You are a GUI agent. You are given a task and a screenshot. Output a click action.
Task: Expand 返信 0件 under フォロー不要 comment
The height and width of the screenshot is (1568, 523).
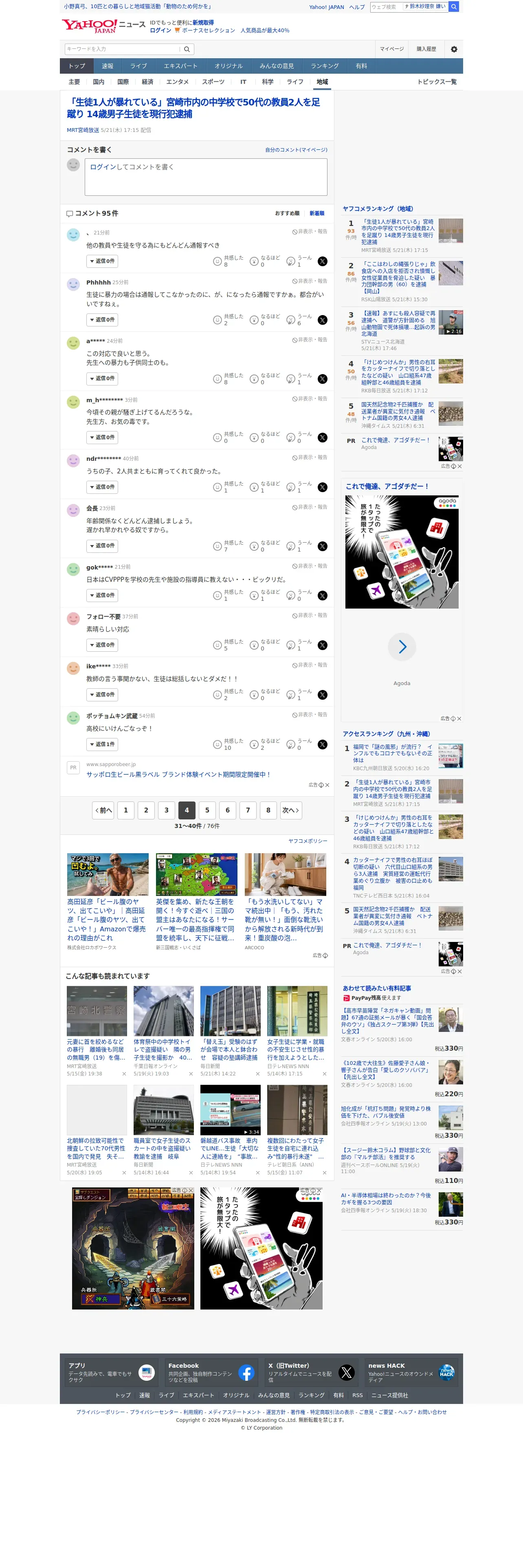point(102,645)
